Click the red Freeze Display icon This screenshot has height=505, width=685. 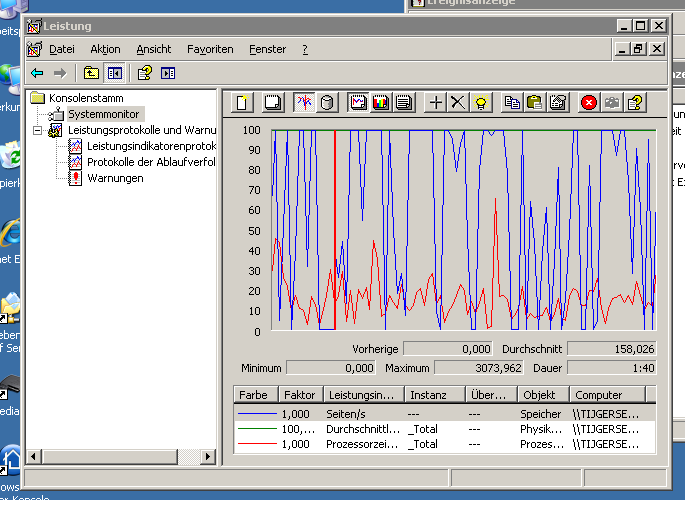click(x=589, y=103)
